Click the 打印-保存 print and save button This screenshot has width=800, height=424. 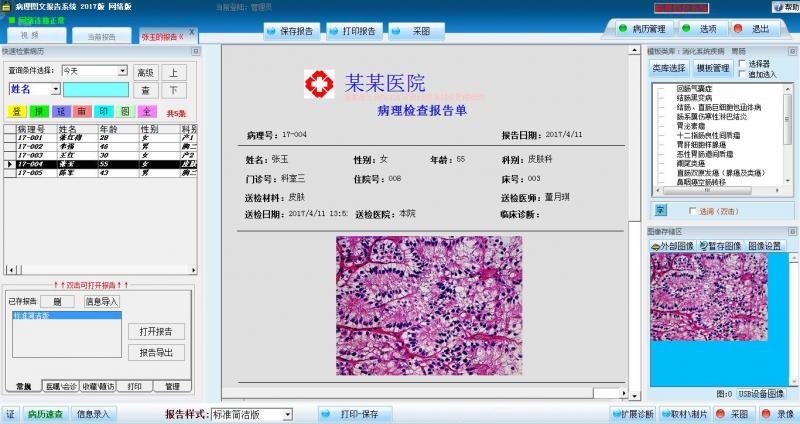tap(355, 413)
